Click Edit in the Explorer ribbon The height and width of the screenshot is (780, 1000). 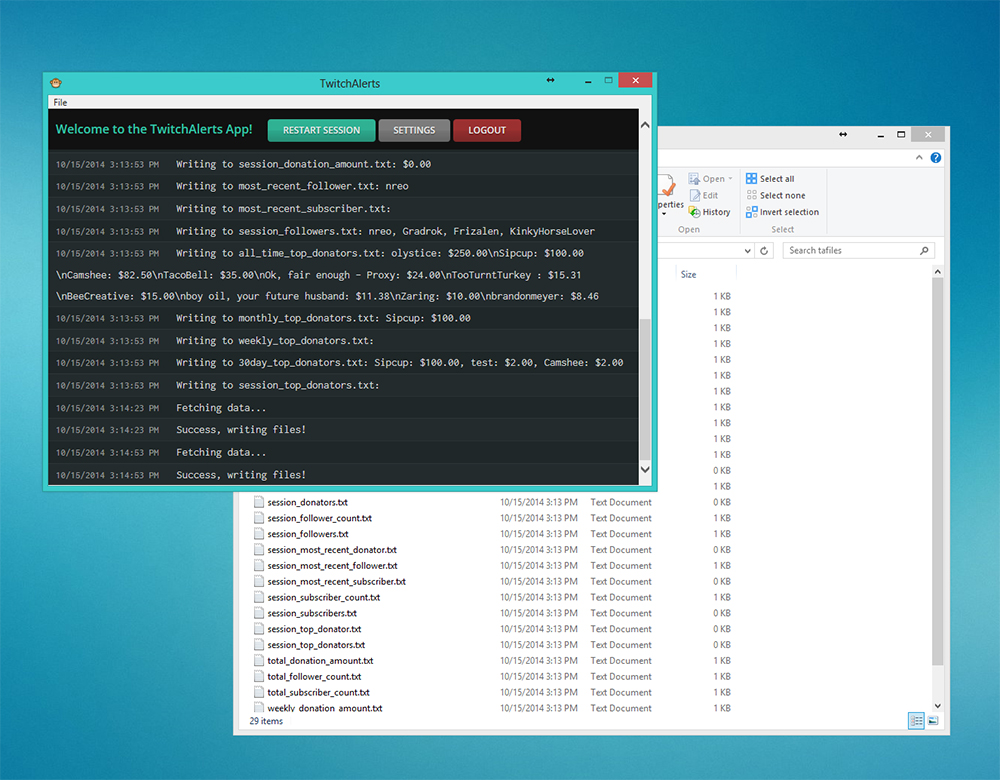pos(703,195)
